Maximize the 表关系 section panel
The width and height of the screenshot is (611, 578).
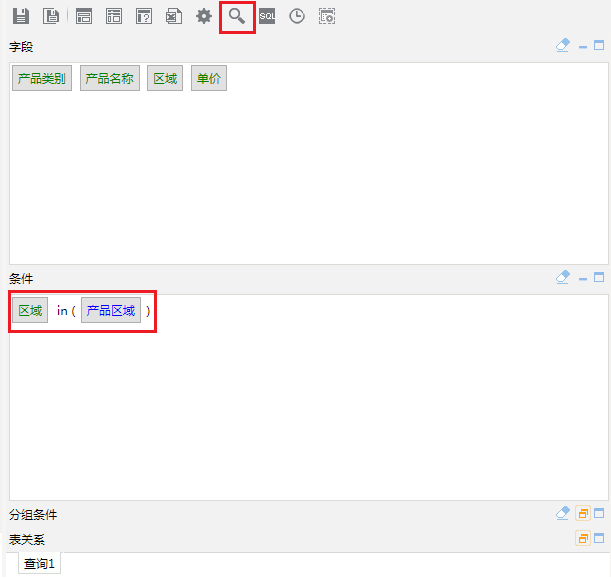tap(599, 538)
